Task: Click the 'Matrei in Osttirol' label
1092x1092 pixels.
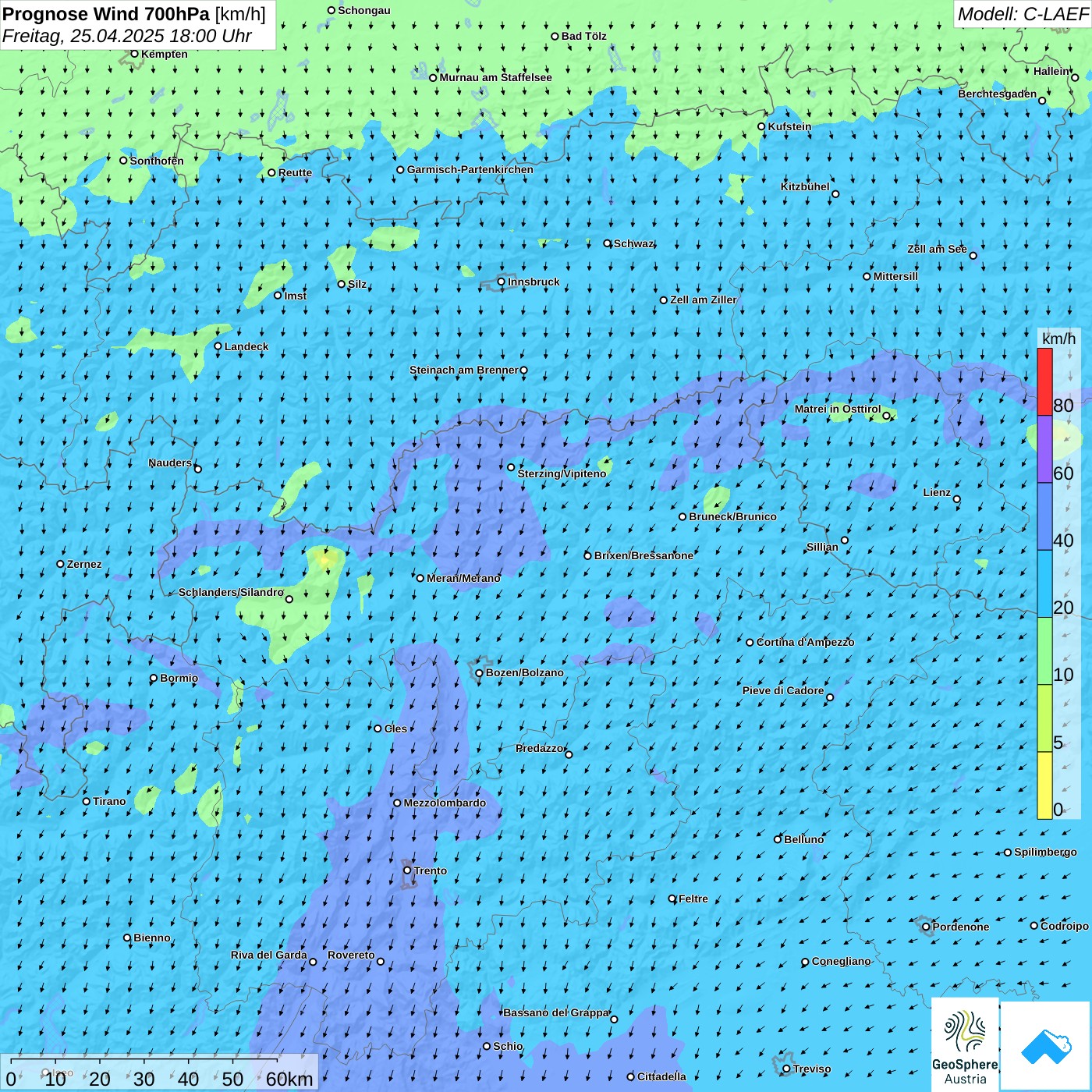Action: [x=838, y=409]
